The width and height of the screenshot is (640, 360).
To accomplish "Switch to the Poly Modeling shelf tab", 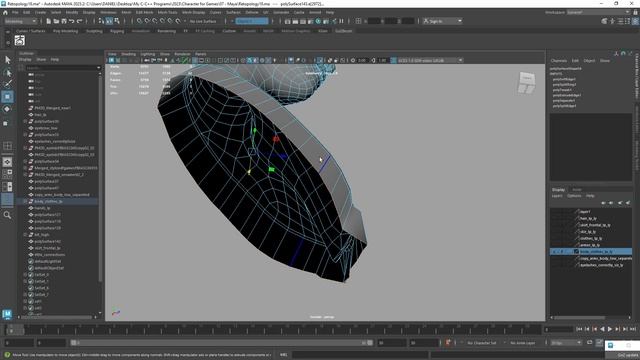I will pyautogui.click(x=65, y=31).
